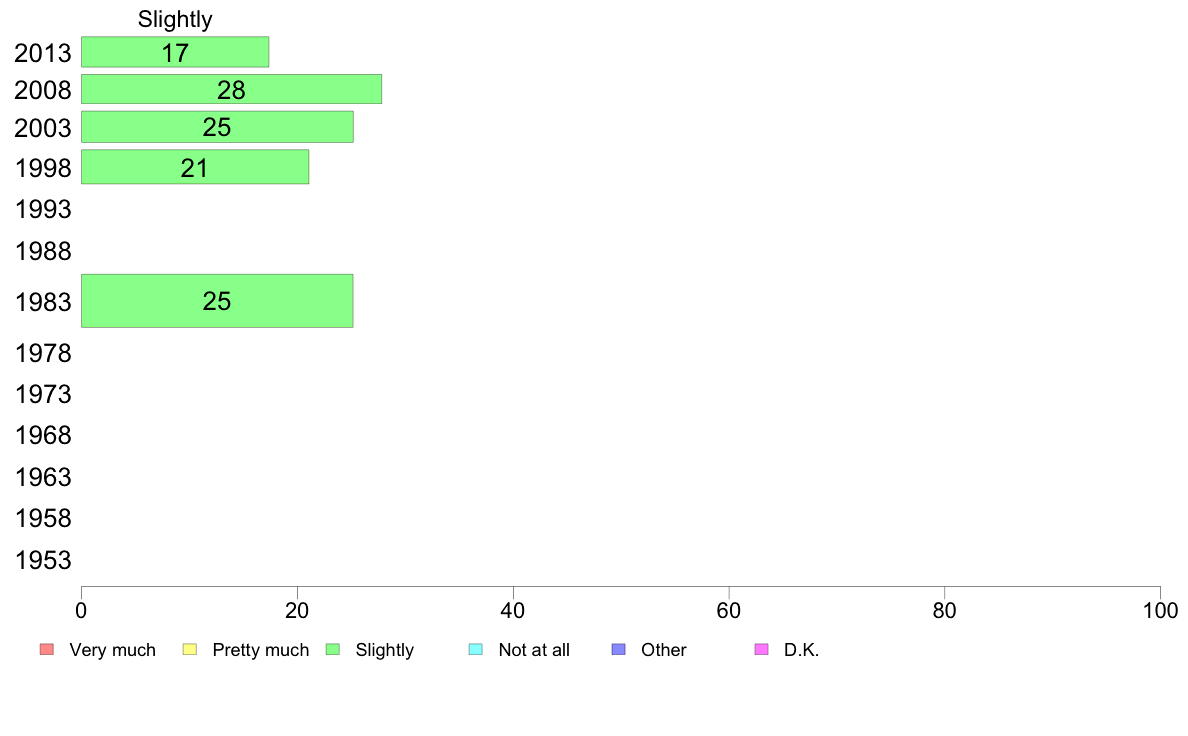This screenshot has width=1188, height=736.
Task: Click the Not at all legend text
Action: coord(534,650)
